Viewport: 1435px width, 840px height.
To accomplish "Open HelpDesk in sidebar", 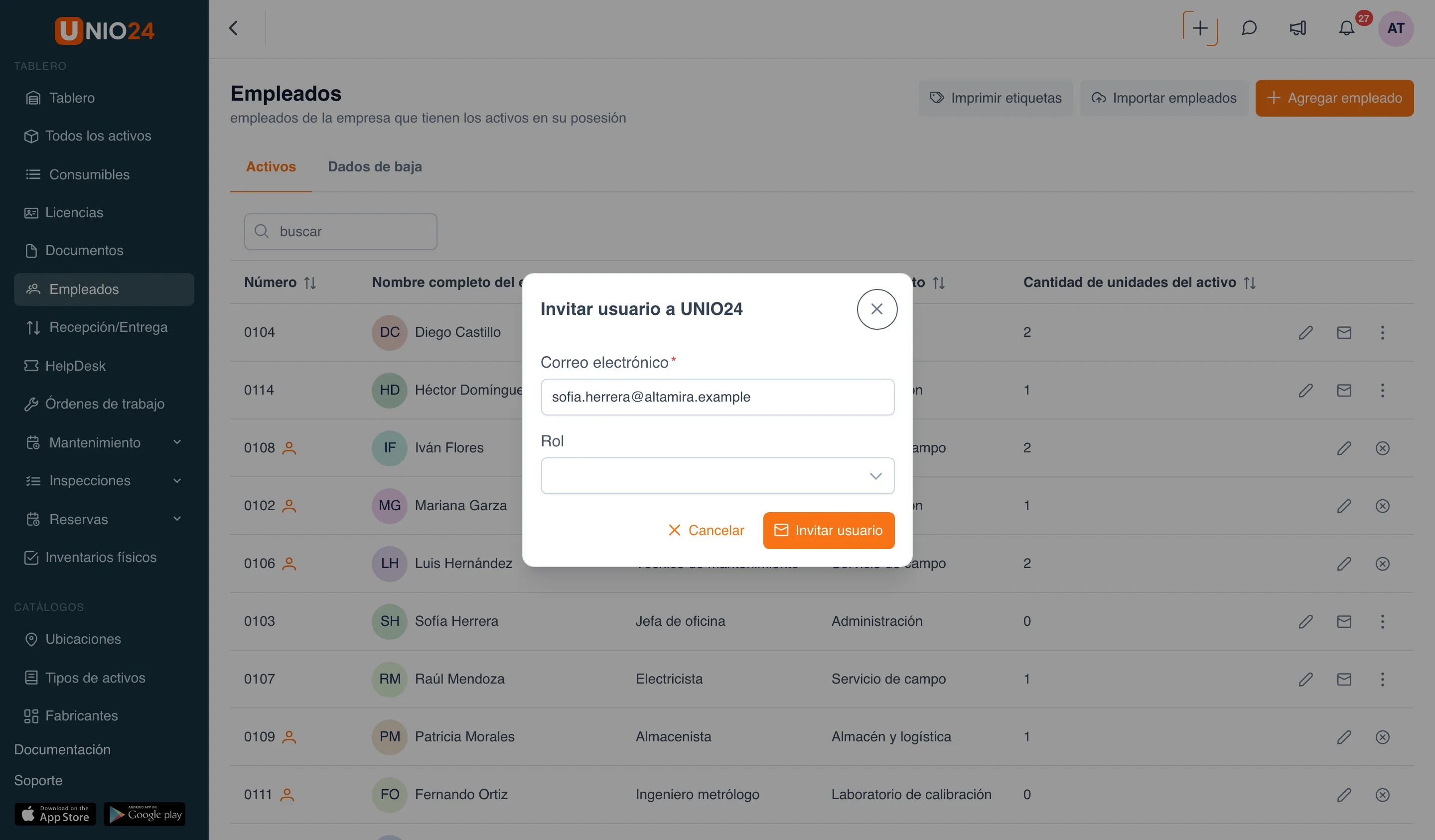I will (104, 366).
